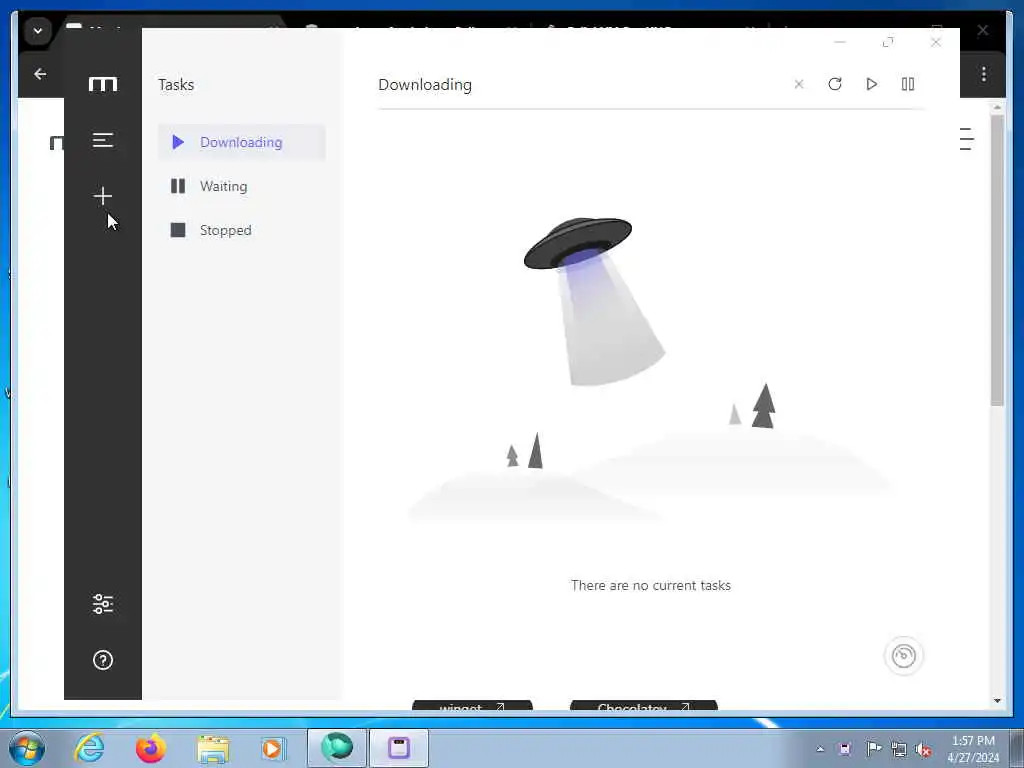The image size is (1024, 768).
Task: Delete selected tasks with X icon
Action: coord(799,84)
